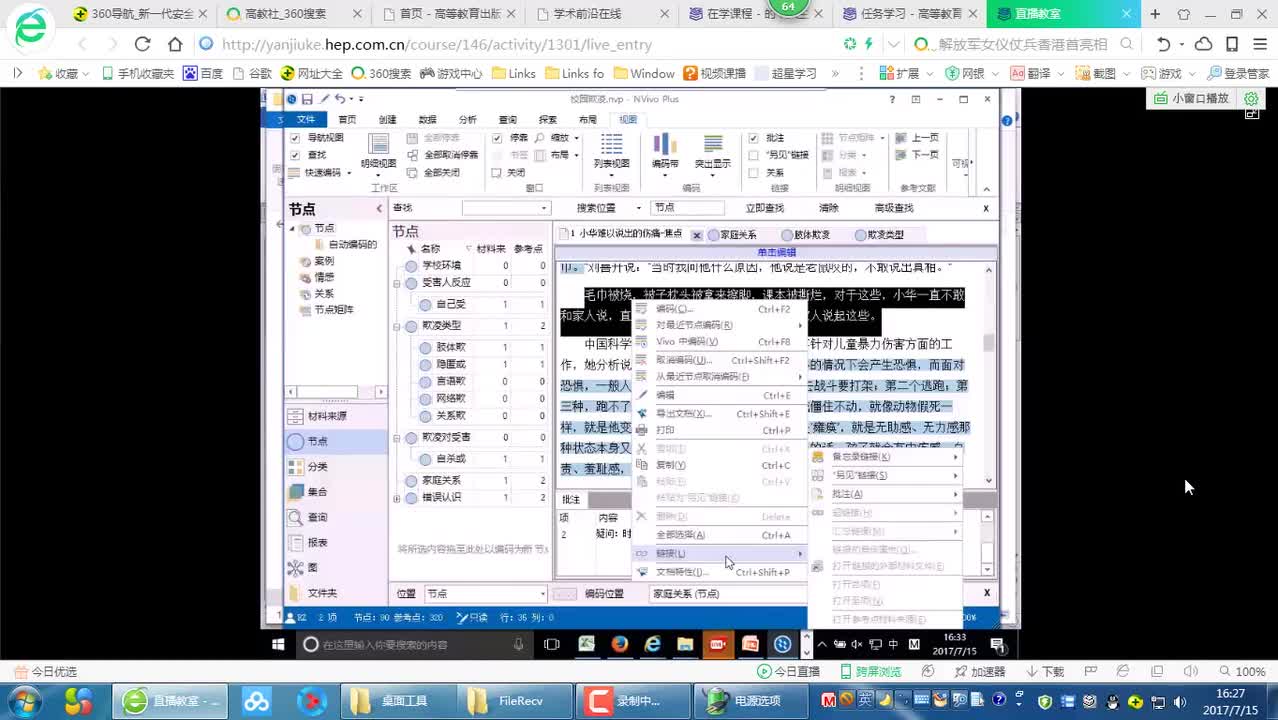The image size is (1278, 720).
Task: Select the 肢体欺 node row
Action: 483,347
